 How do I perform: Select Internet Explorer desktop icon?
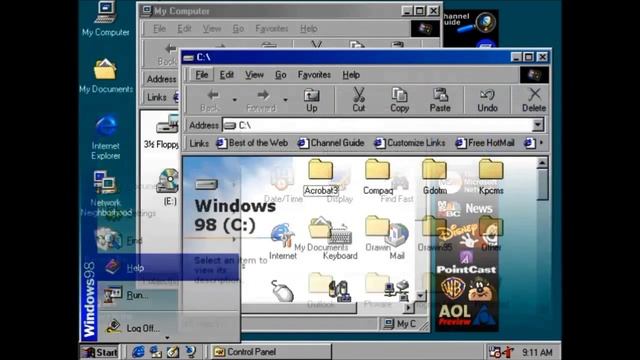(x=106, y=138)
